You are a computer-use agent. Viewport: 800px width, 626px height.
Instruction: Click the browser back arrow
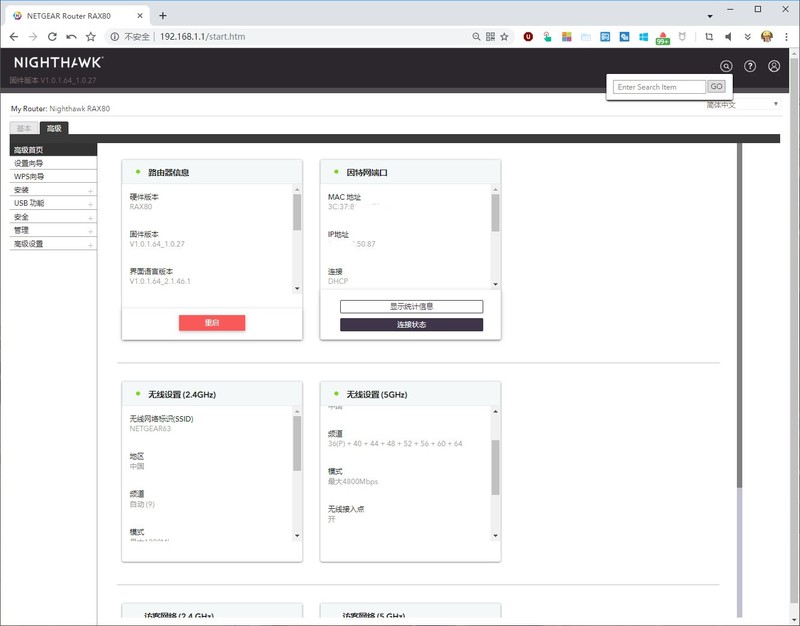(14, 37)
